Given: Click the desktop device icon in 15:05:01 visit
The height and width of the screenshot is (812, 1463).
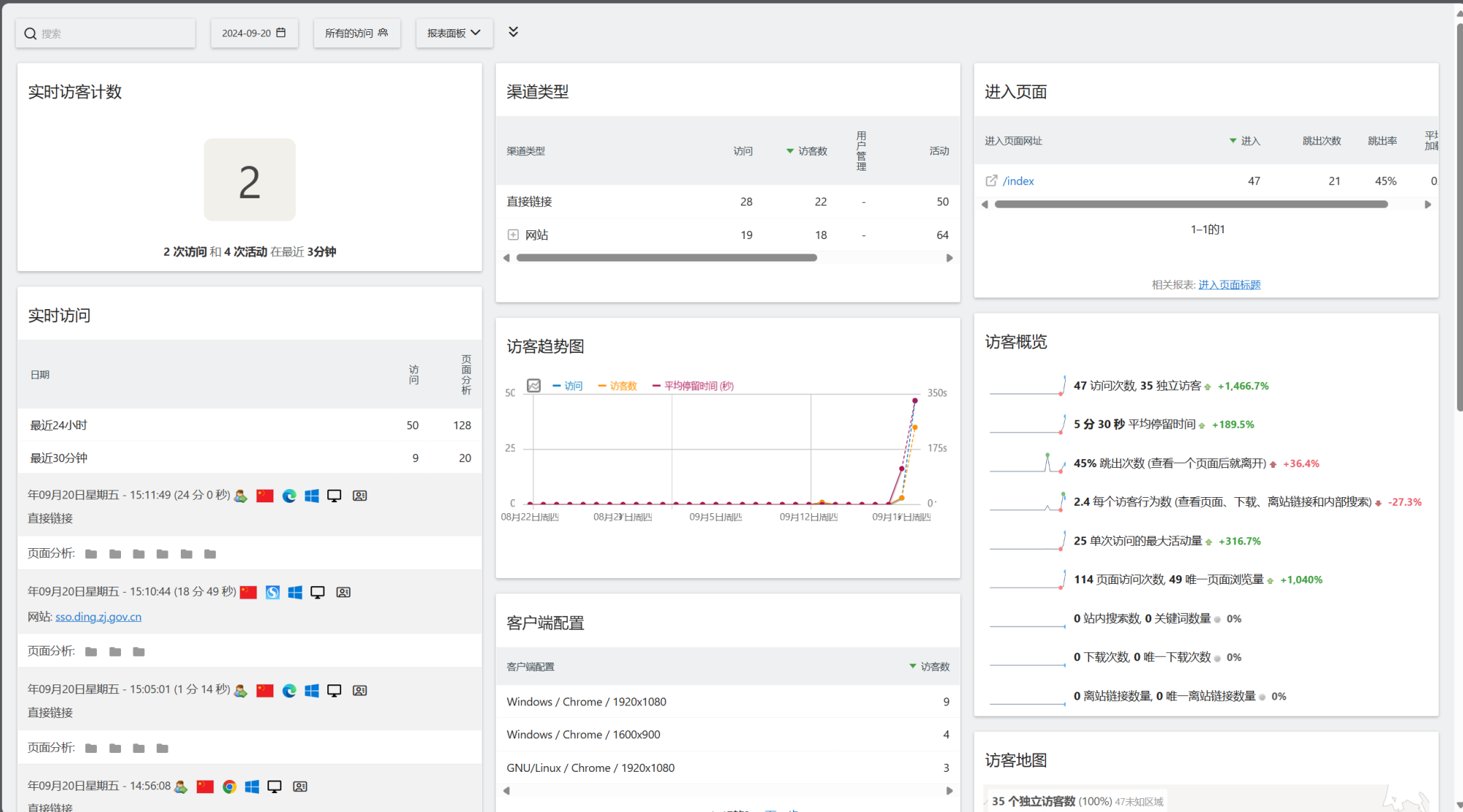Looking at the screenshot, I should click(x=335, y=690).
